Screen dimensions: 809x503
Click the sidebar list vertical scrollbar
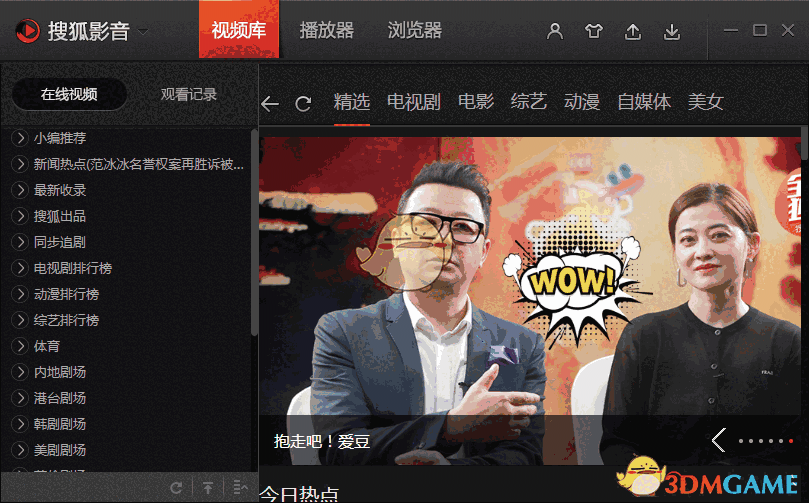pos(254,232)
